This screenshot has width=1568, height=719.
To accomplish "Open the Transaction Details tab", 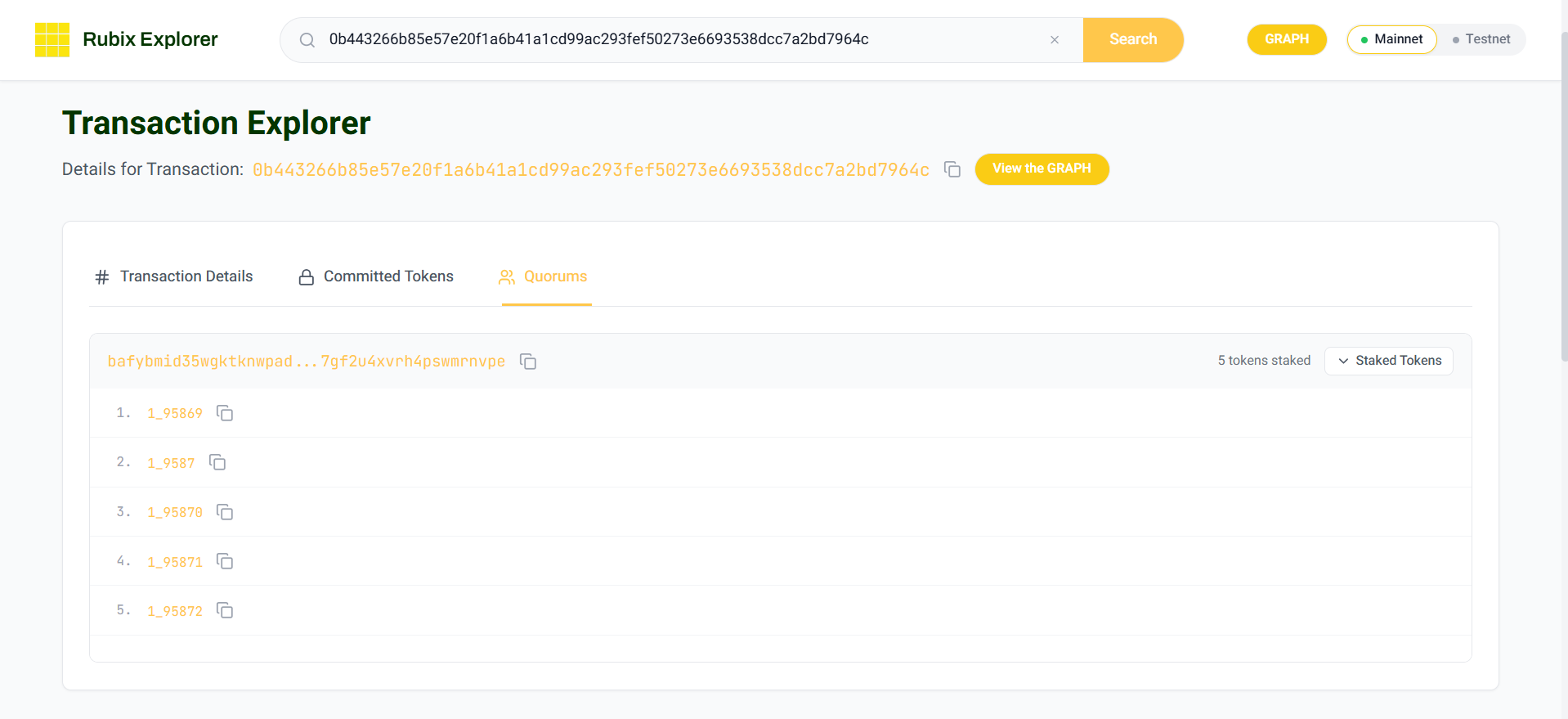I will 174,276.
